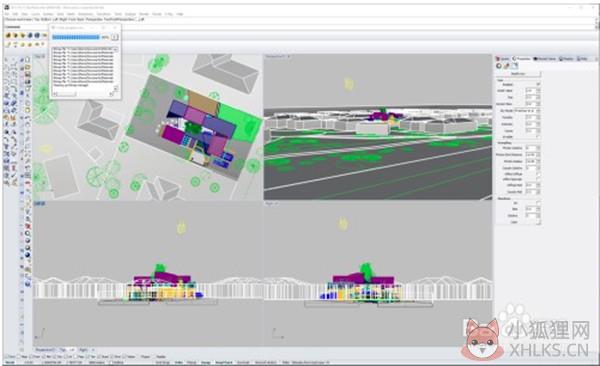Click the object properties circle icon
600x366 pixels.
pos(499,66)
